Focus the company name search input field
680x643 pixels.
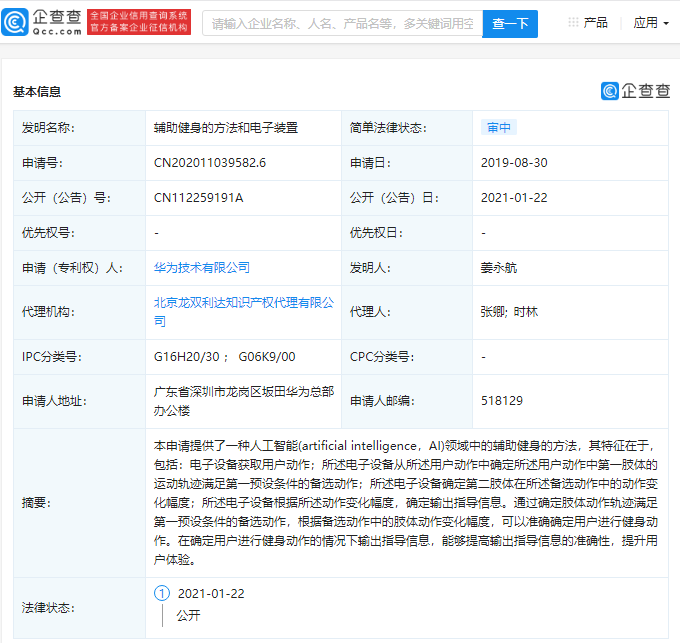pos(342,23)
